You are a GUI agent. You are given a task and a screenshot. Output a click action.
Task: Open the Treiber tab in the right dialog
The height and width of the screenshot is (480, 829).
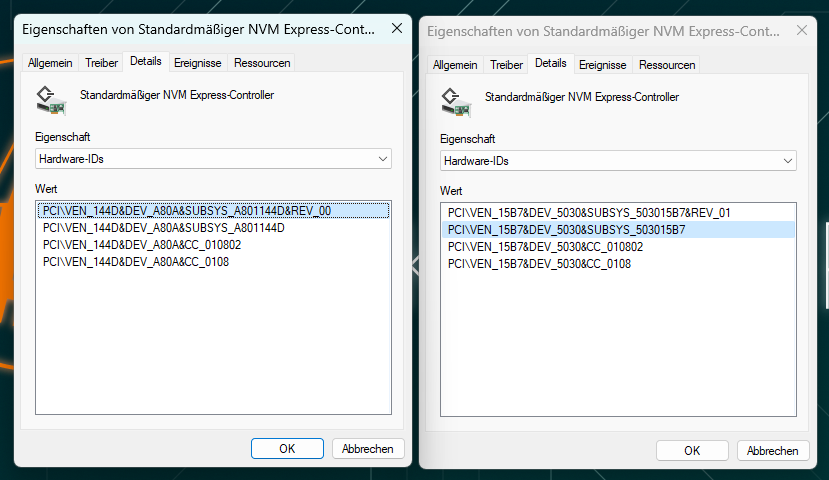point(506,65)
